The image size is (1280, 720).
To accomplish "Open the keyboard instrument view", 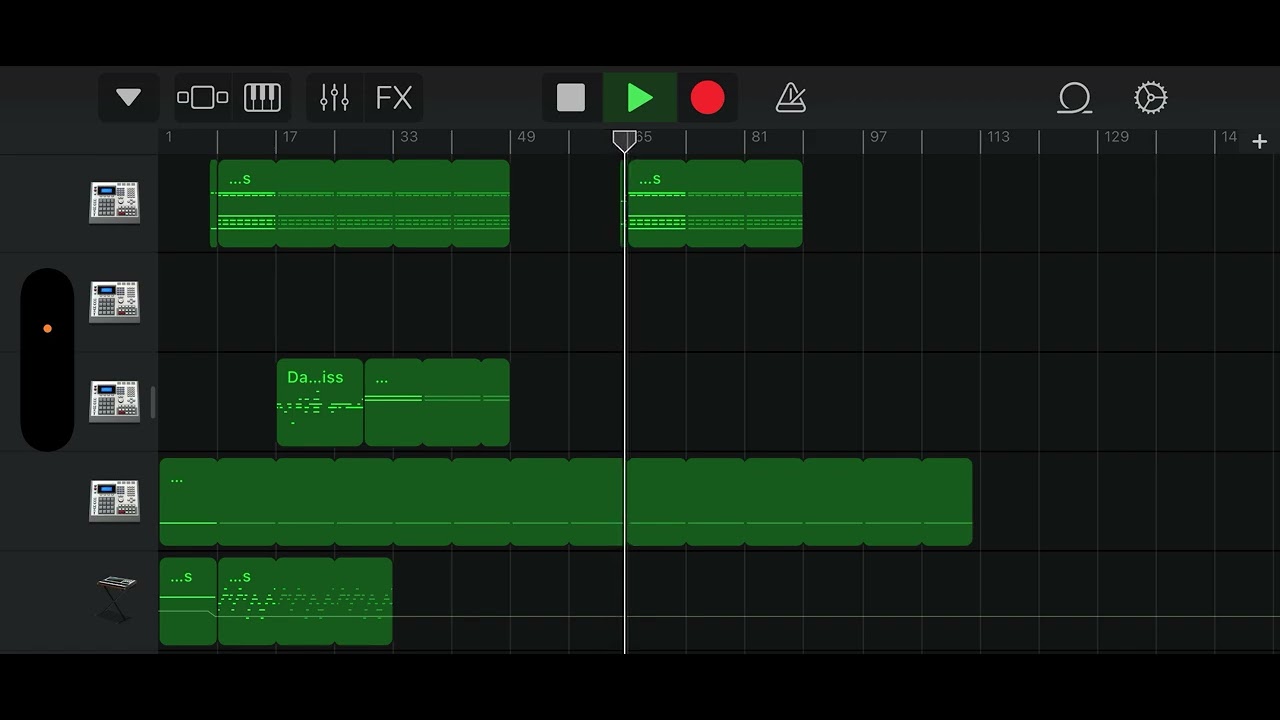I will point(263,98).
